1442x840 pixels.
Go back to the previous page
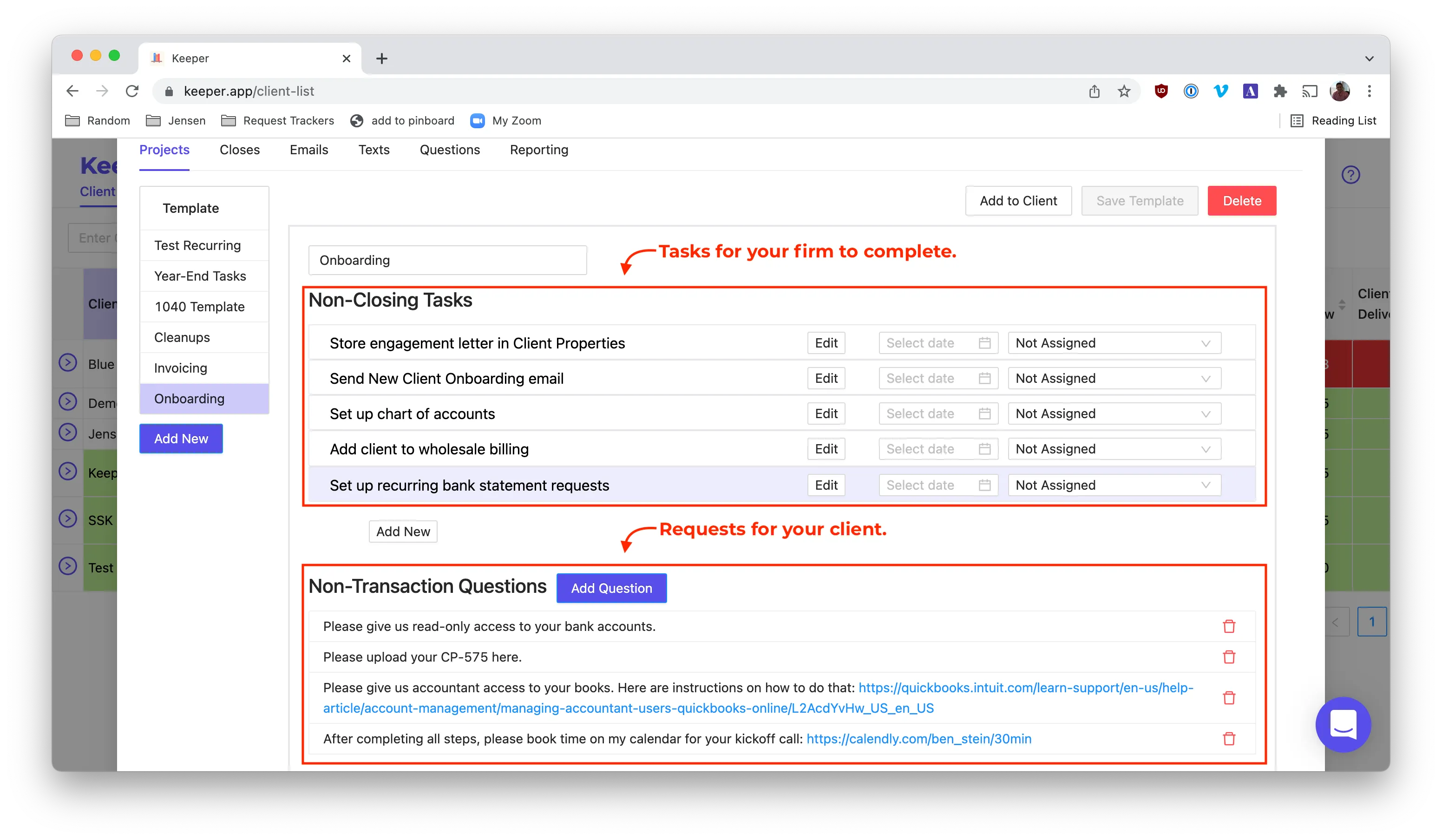click(x=72, y=91)
